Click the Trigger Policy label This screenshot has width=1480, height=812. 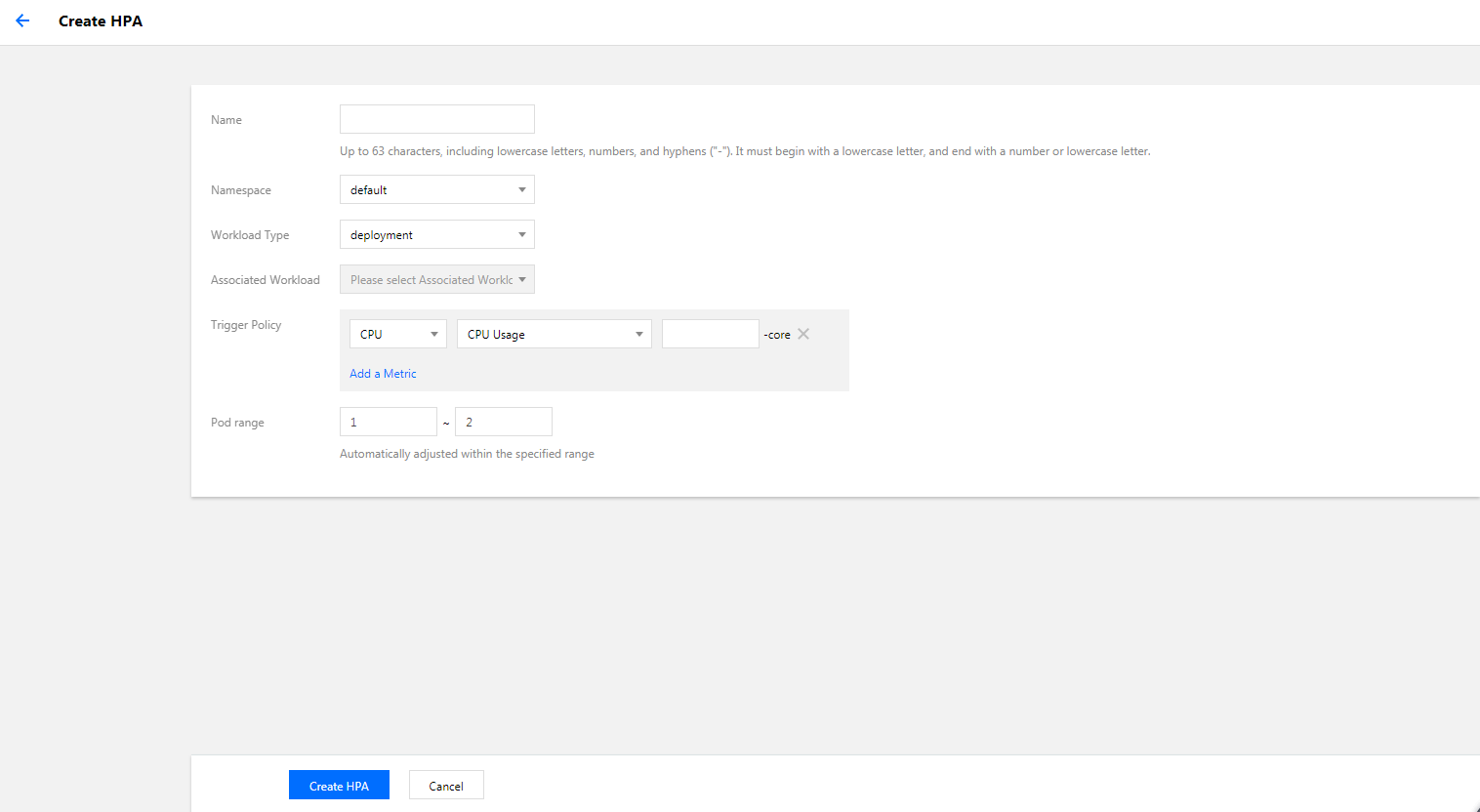tap(246, 325)
